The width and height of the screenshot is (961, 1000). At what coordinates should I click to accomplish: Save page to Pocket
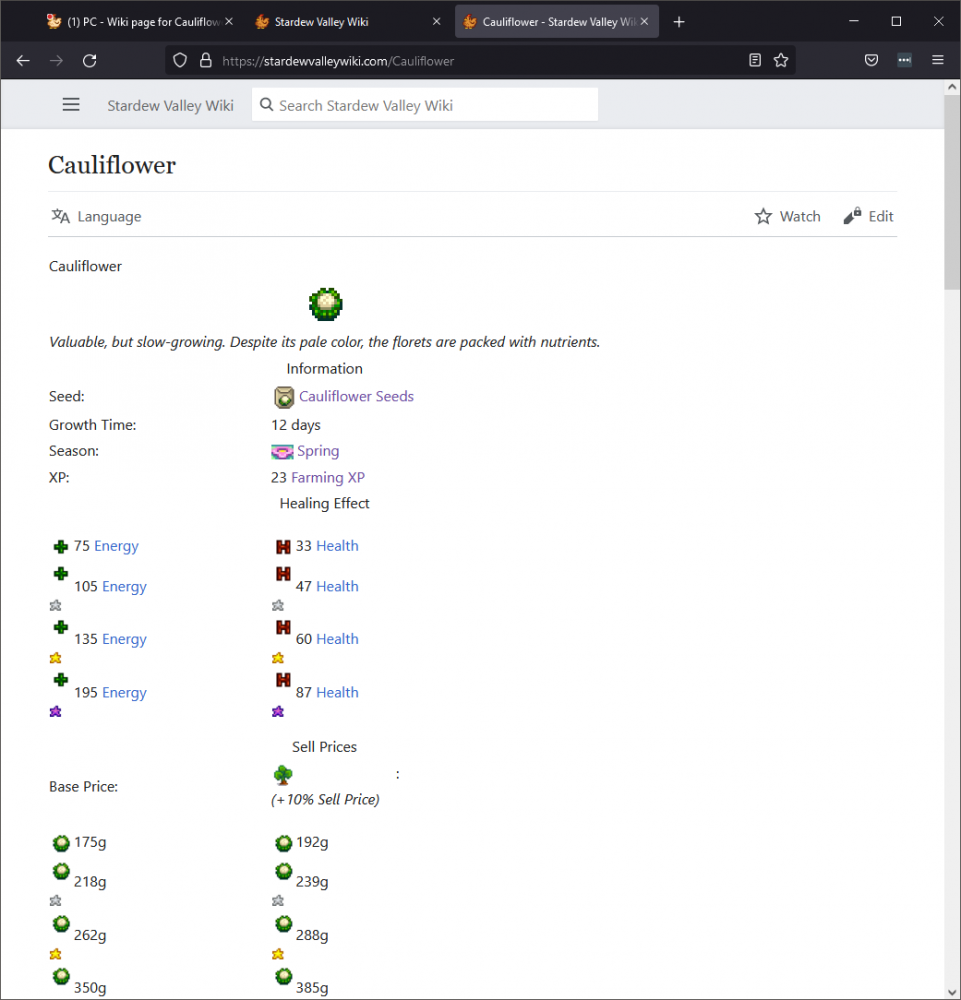click(x=871, y=61)
